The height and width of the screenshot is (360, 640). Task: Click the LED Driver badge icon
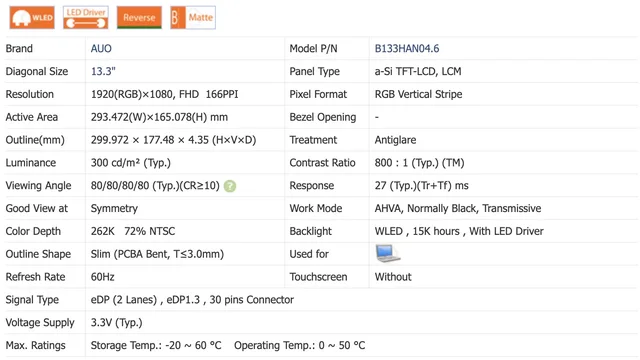click(x=86, y=18)
